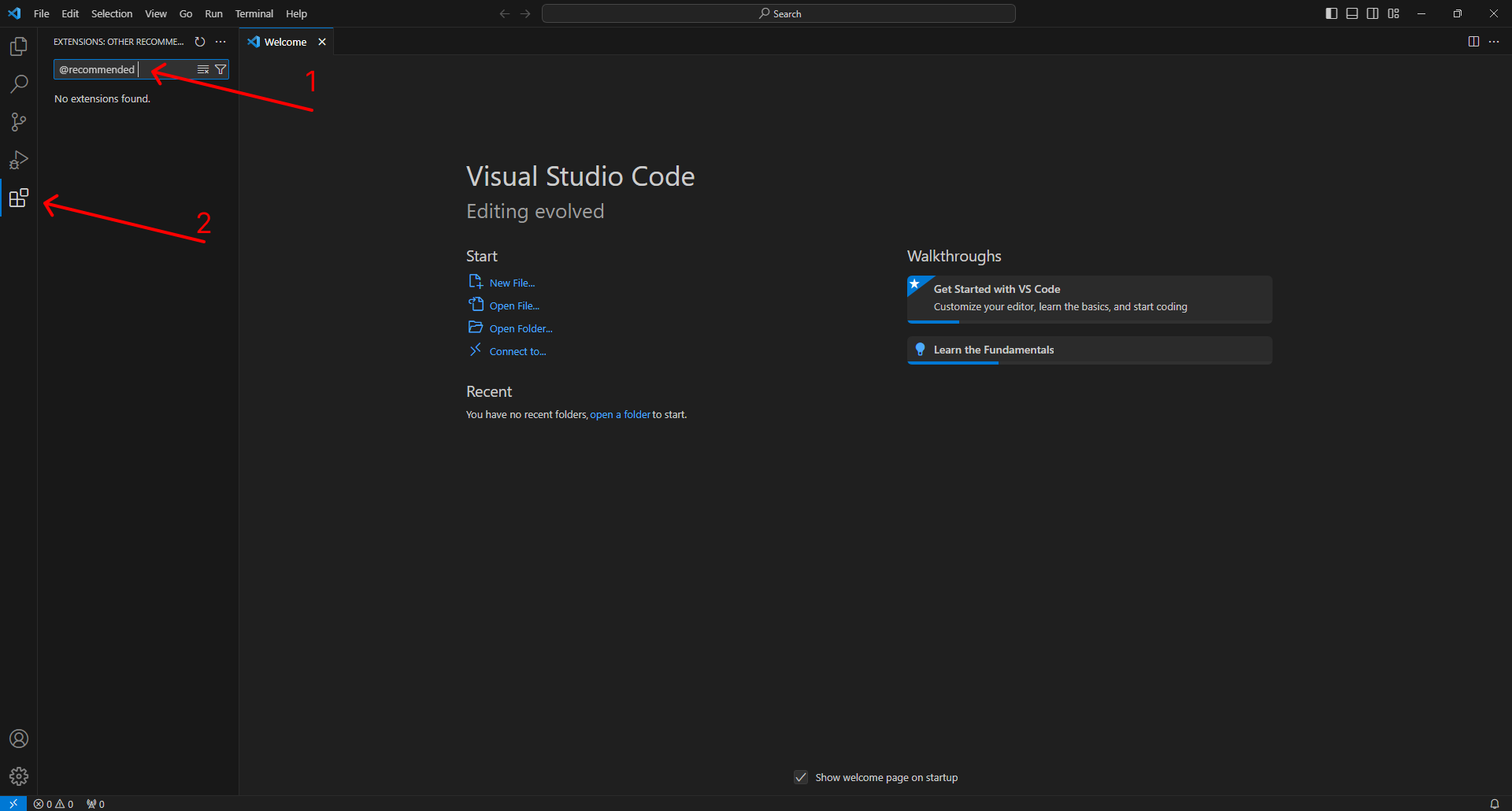Screen dimensions: 1512x811
Task: Open the Help menu
Action: pyautogui.click(x=296, y=13)
